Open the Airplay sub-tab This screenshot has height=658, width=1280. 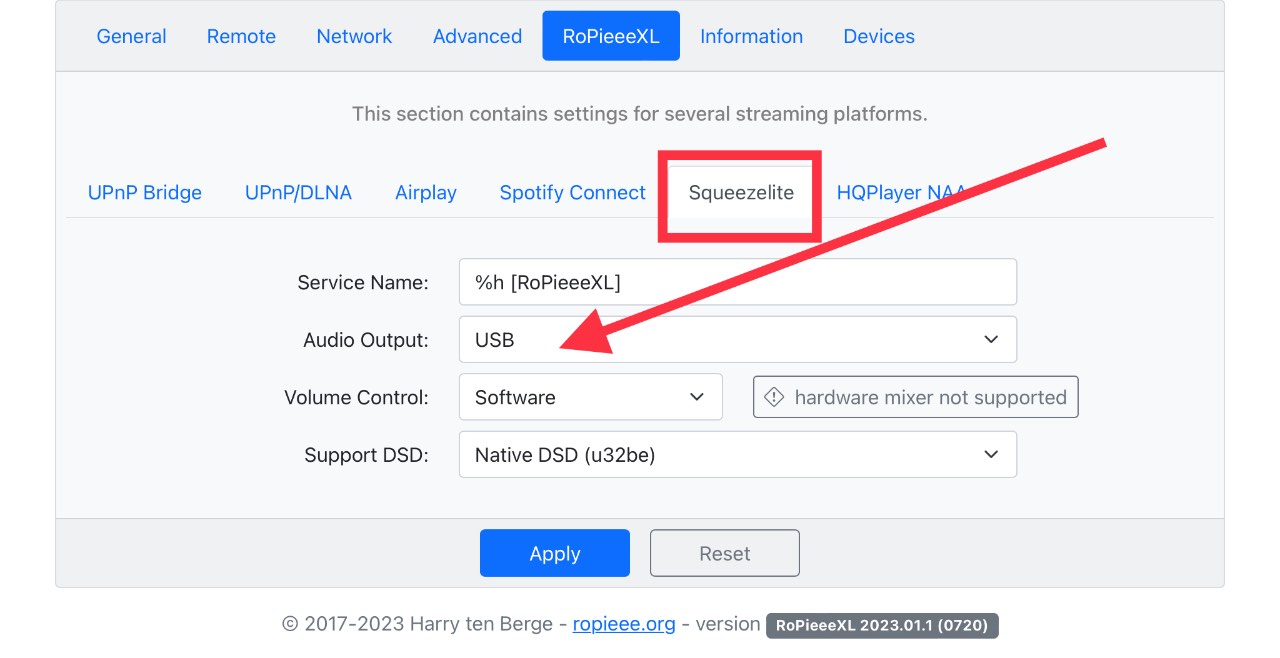[426, 193]
